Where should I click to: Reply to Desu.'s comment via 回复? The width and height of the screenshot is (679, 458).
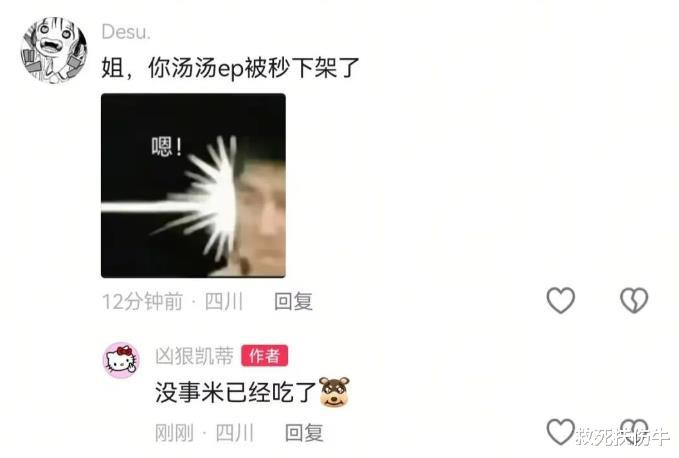(293, 301)
